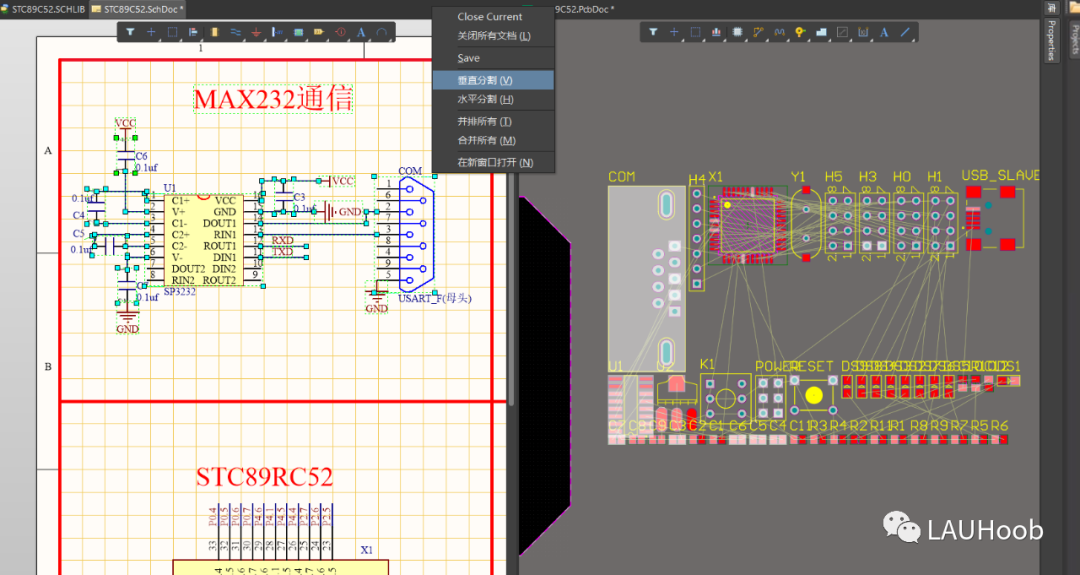Image resolution: width=1080 pixels, height=575 pixels.
Task: Choose the rectangle select tool in schematic toolbar
Action: [x=172, y=32]
